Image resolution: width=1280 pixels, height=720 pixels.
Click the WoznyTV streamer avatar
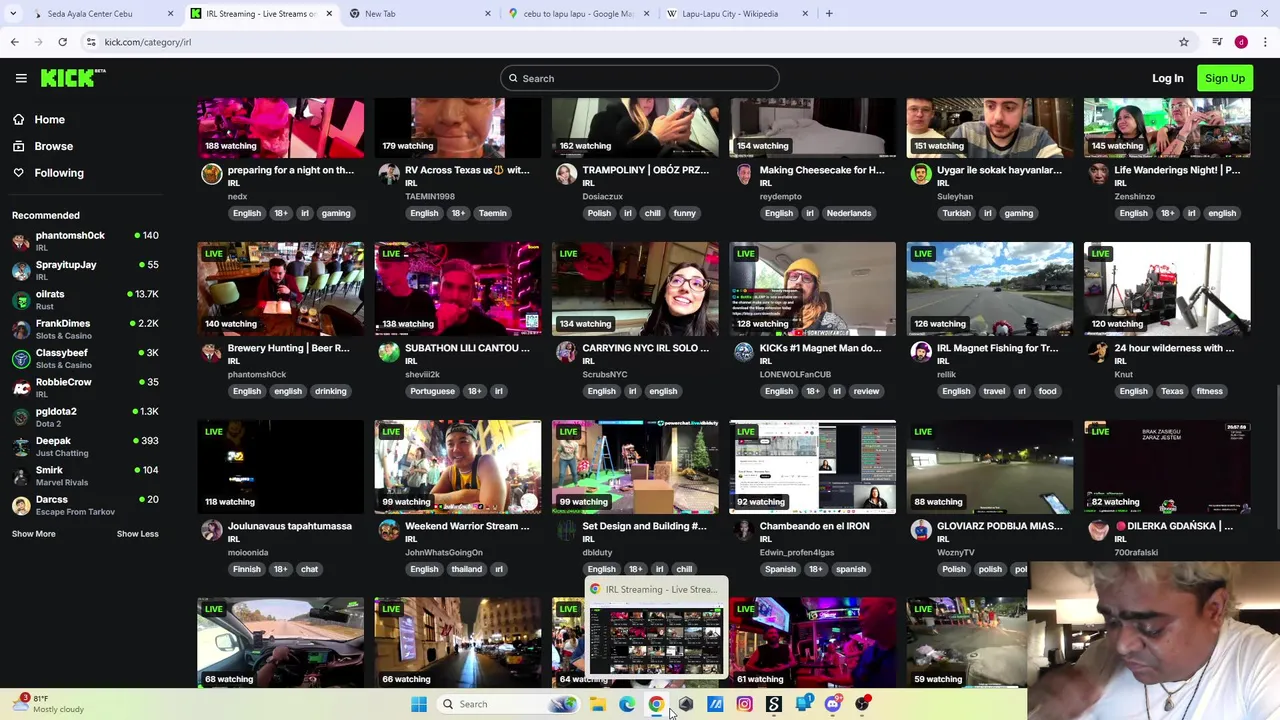click(921, 530)
